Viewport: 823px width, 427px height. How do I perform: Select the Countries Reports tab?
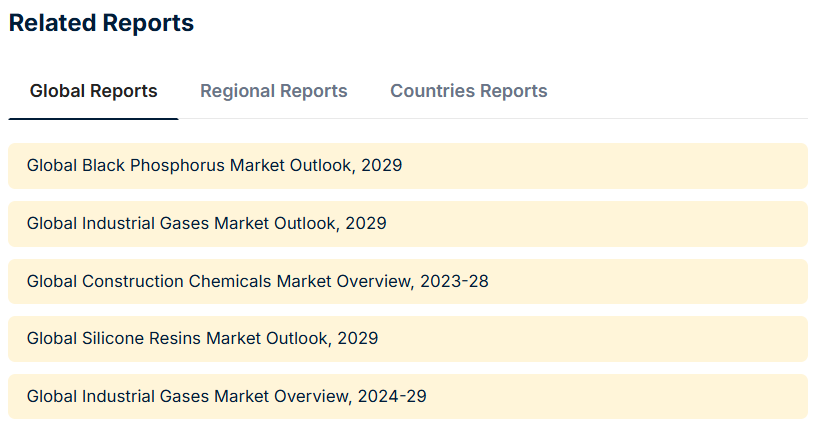[x=468, y=91]
